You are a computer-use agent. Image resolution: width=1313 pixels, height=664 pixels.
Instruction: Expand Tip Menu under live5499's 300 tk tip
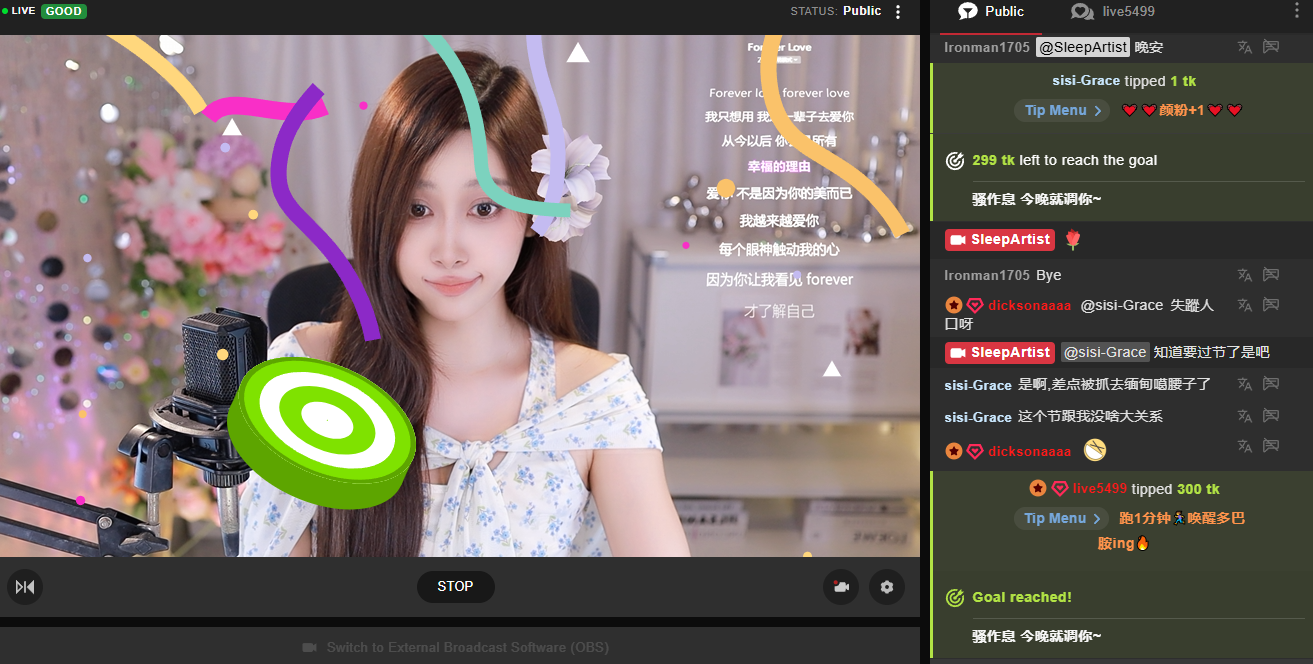click(1062, 518)
